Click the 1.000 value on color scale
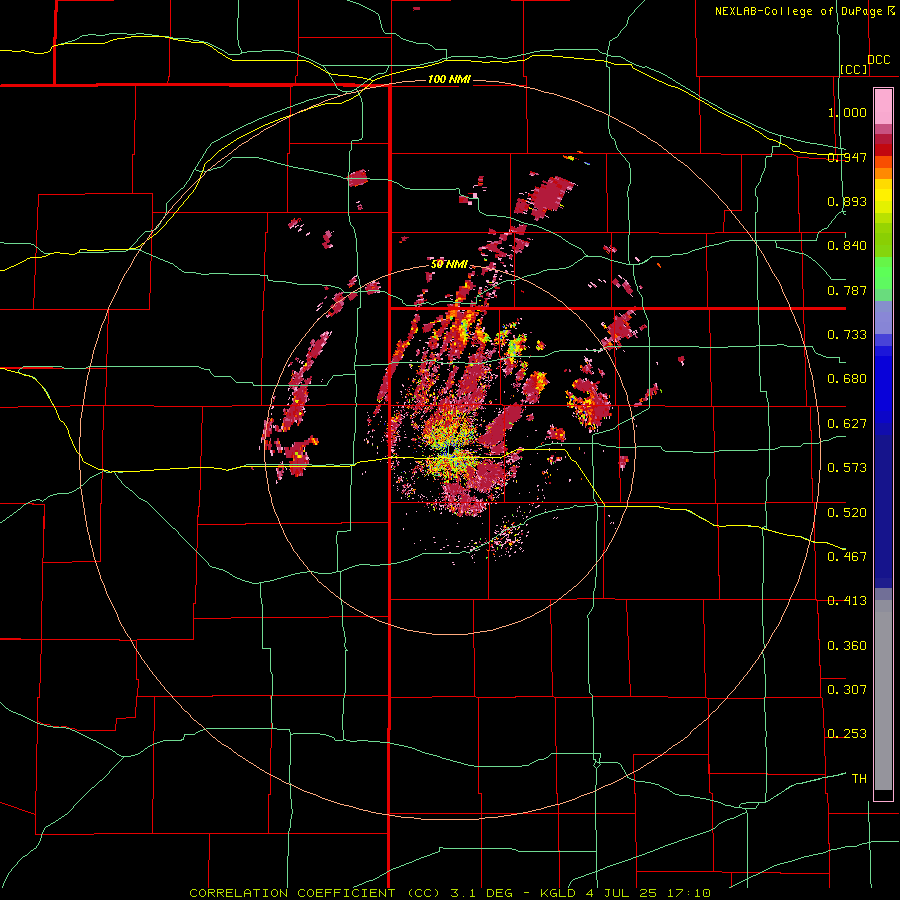 (x=847, y=112)
